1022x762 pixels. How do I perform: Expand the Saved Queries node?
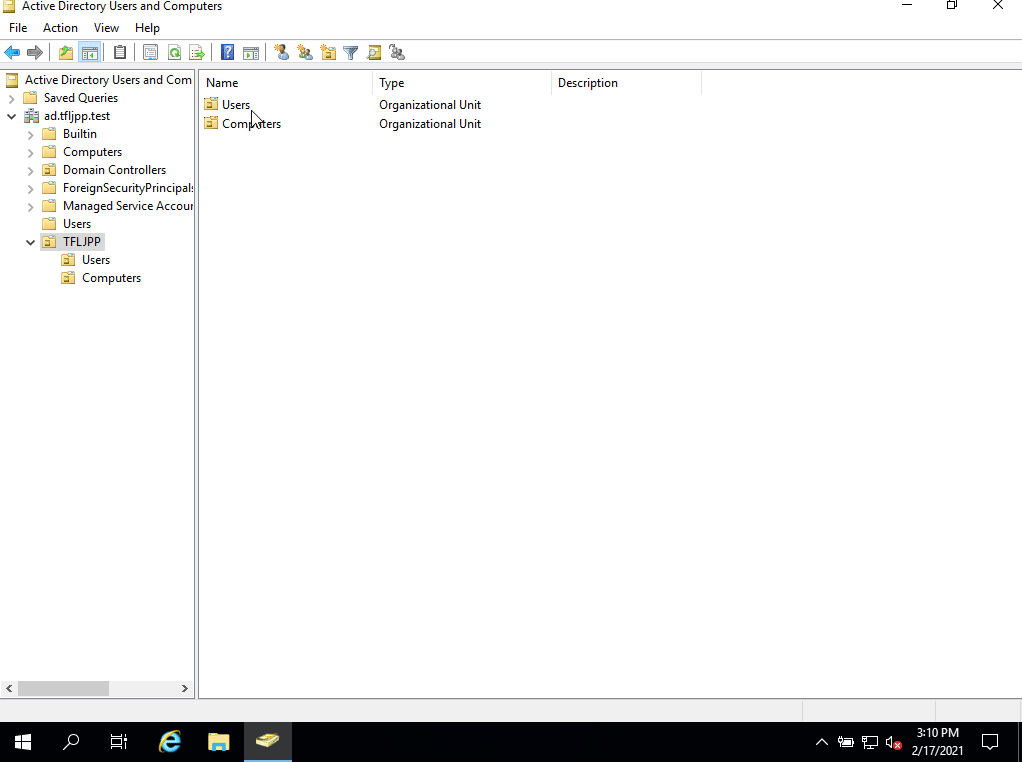click(12, 98)
